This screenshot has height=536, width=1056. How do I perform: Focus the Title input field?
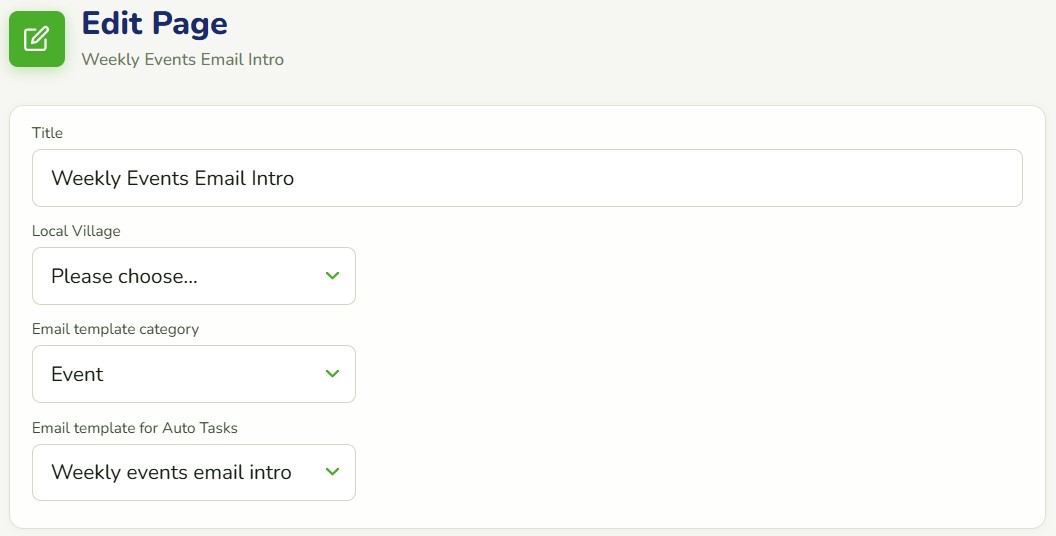(x=527, y=178)
